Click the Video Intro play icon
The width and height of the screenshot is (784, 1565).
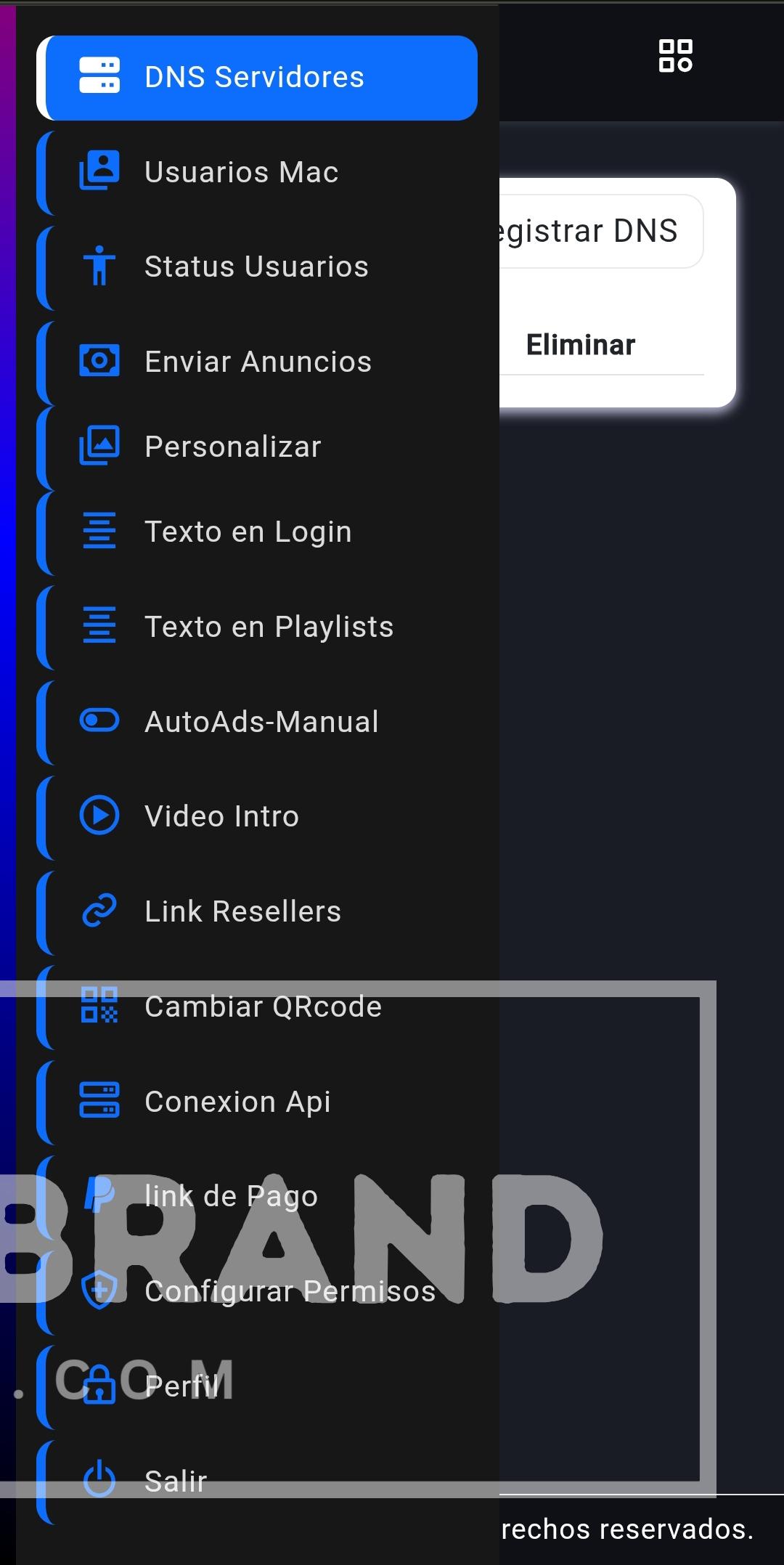99,816
